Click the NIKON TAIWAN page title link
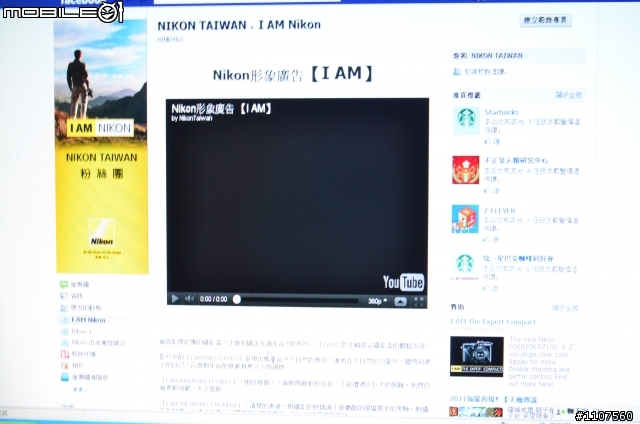This screenshot has height=424, width=640. coord(202,26)
